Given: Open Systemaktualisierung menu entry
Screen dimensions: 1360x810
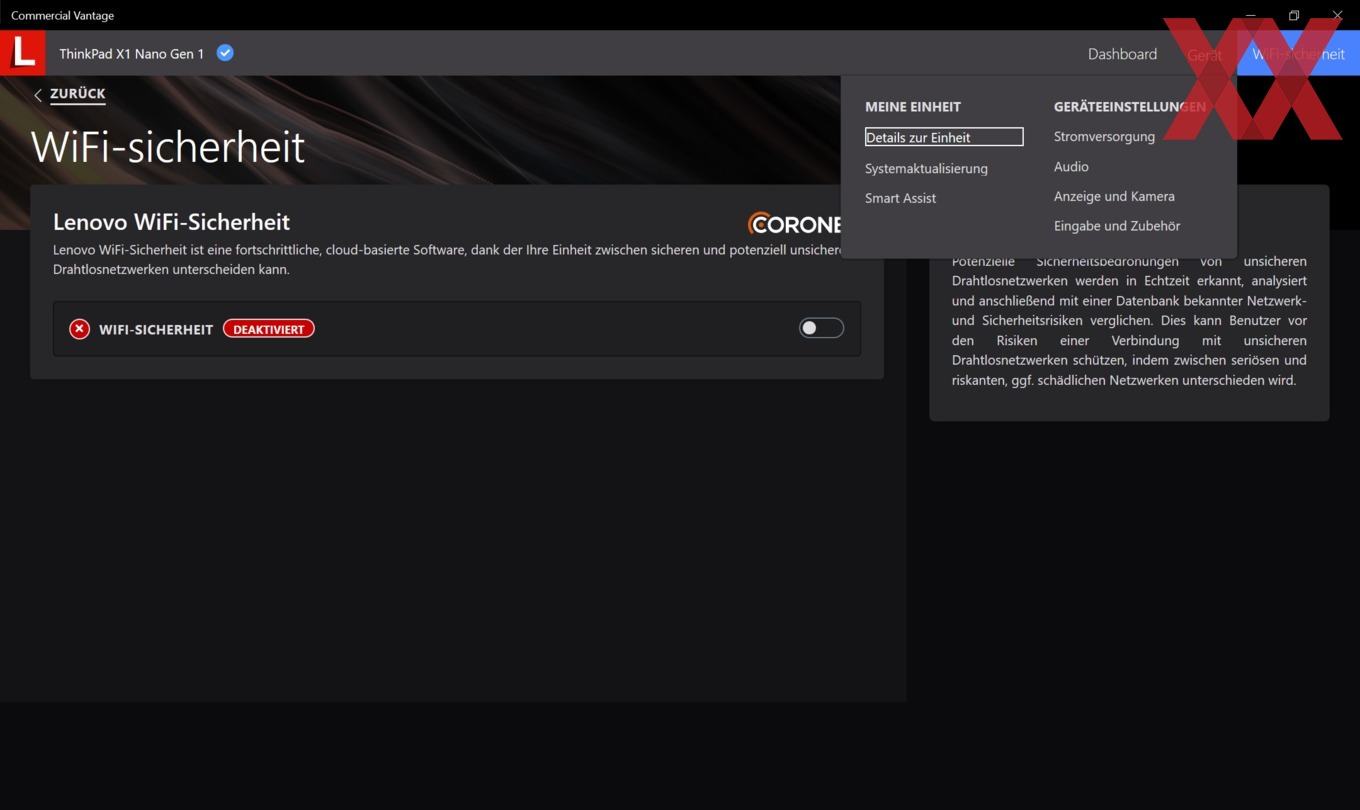Looking at the screenshot, I should point(926,168).
